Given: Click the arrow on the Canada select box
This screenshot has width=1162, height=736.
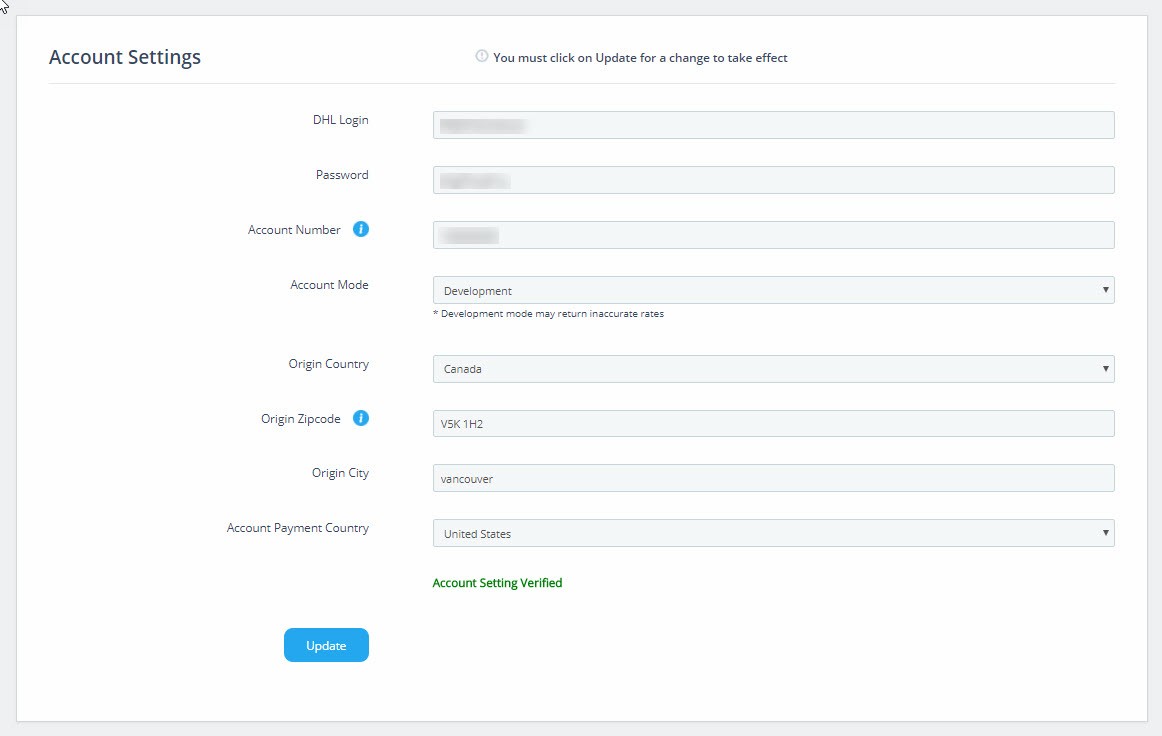Looking at the screenshot, I should pyautogui.click(x=1105, y=368).
